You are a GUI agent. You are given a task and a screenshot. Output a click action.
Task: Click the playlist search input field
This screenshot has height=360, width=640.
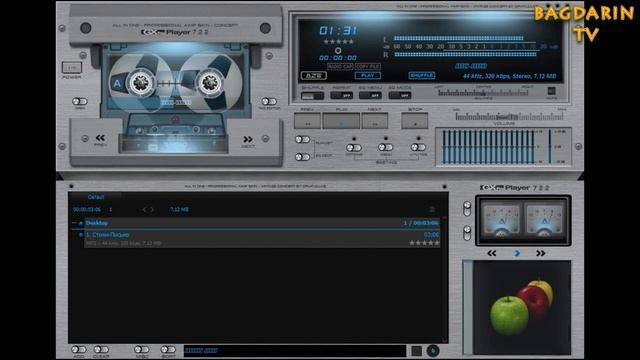[x=295, y=351]
